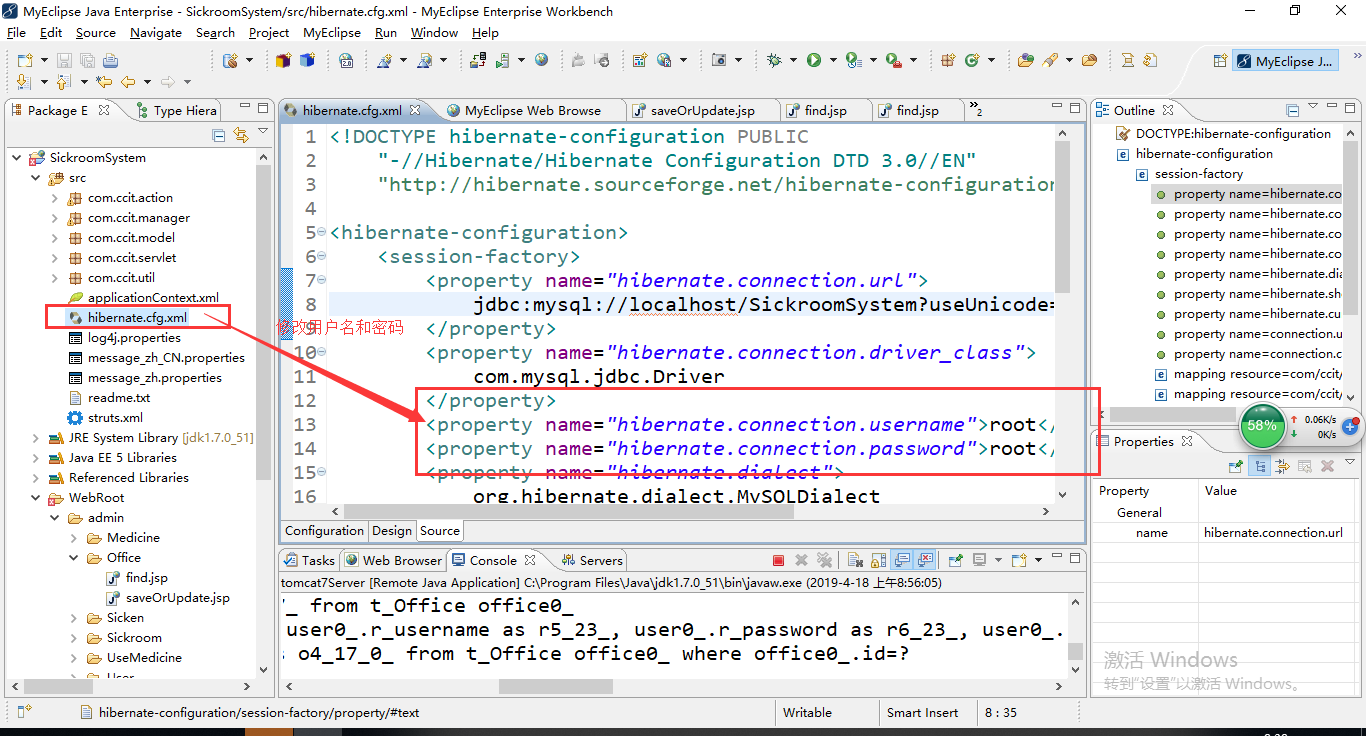Click the Last Edit Location icon

pos(104,82)
